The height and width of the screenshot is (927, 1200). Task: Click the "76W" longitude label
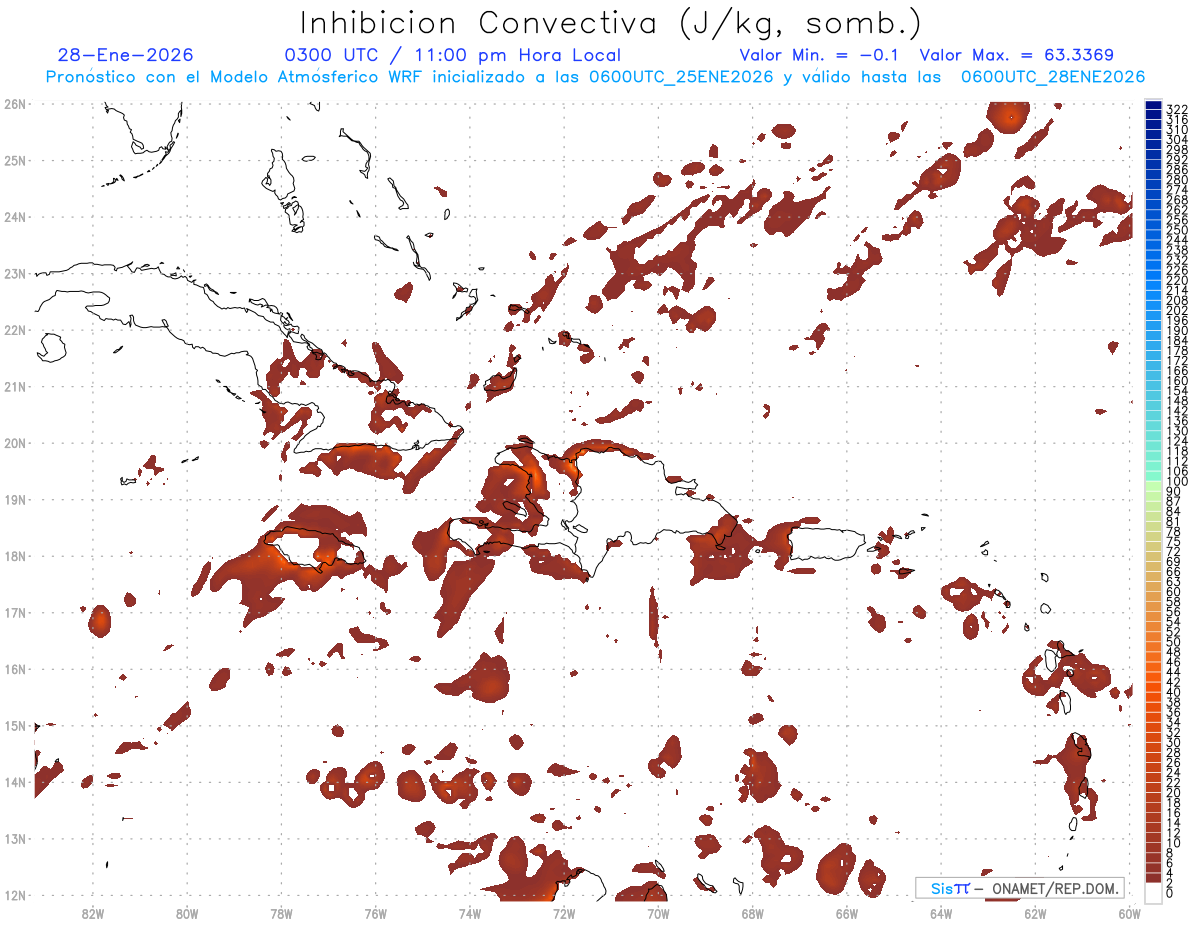pyautogui.click(x=376, y=913)
